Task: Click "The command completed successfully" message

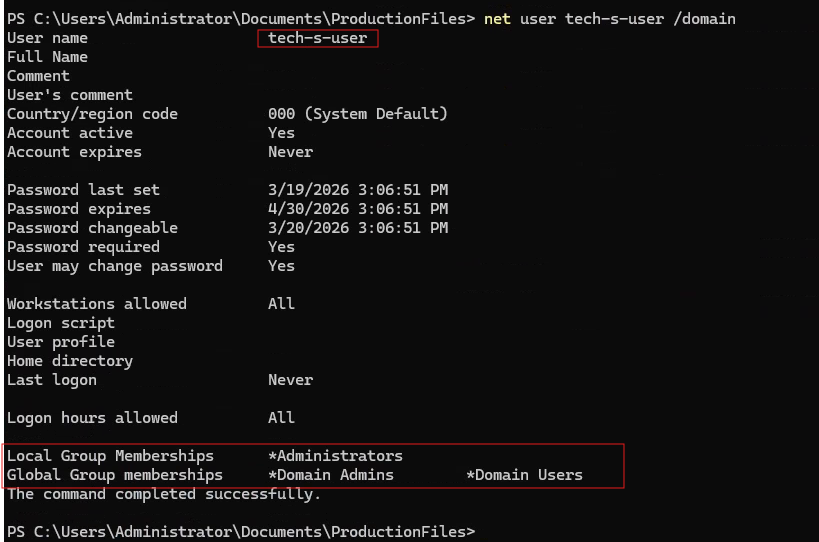Action: pos(164,494)
